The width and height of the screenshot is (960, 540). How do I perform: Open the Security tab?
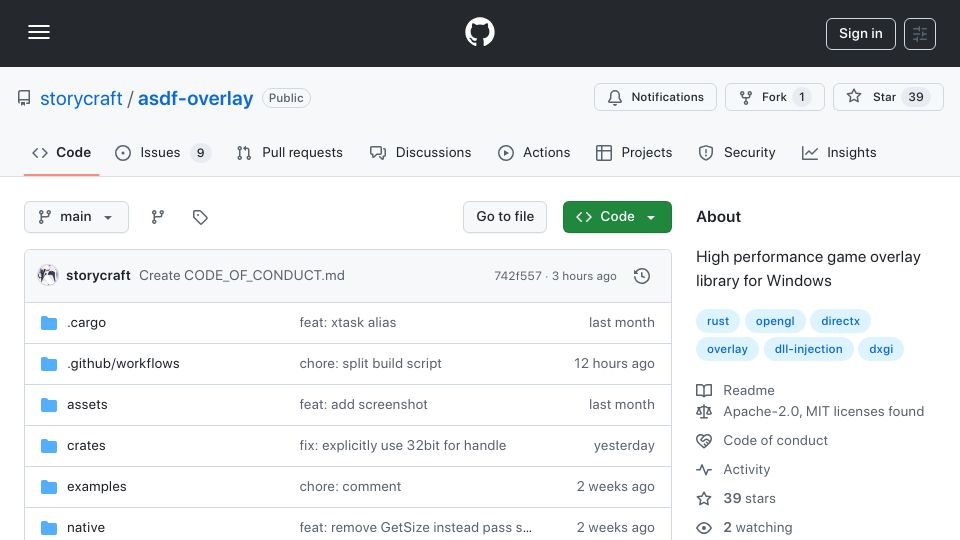[737, 152]
